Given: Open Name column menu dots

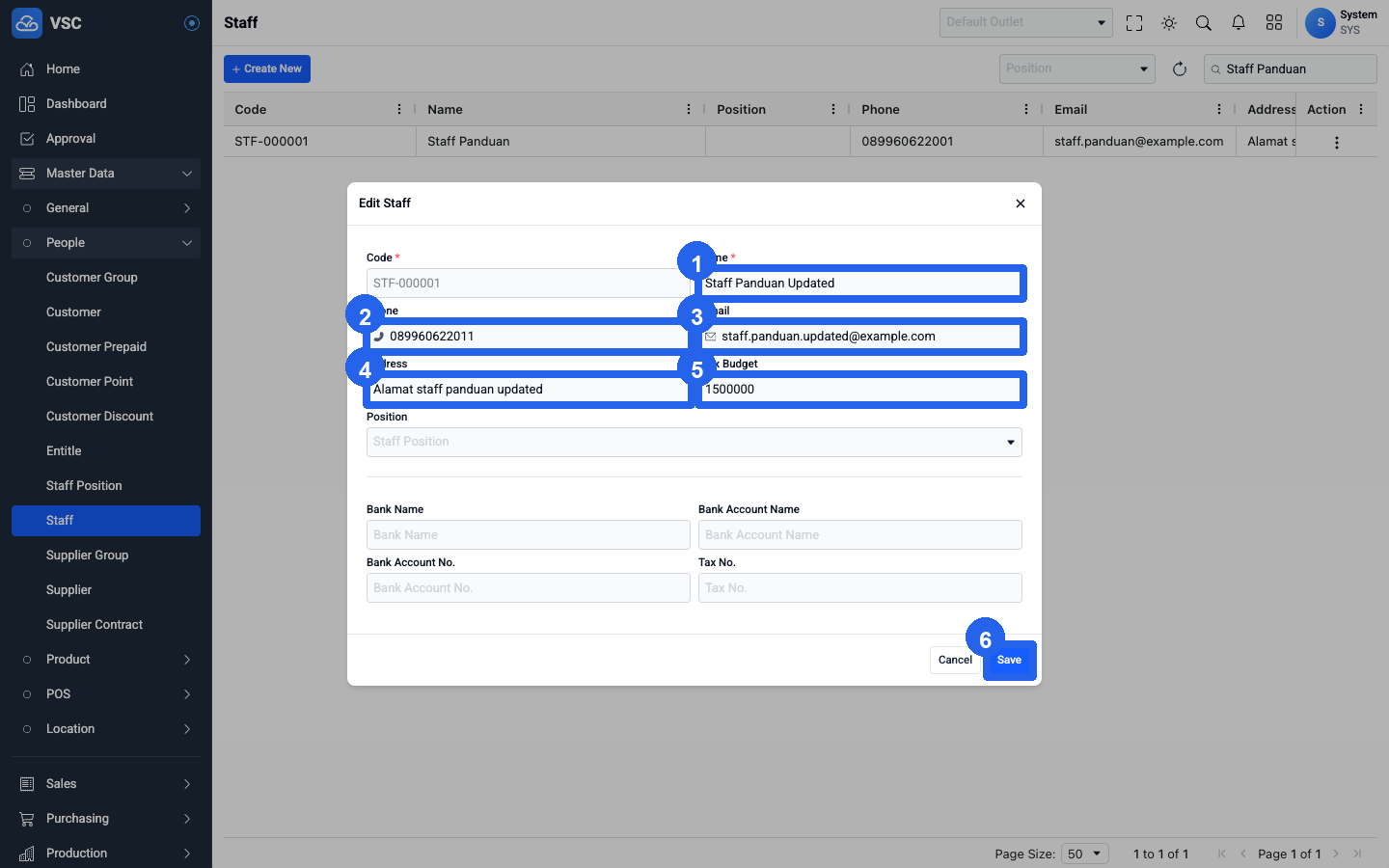Looking at the screenshot, I should coord(689,109).
